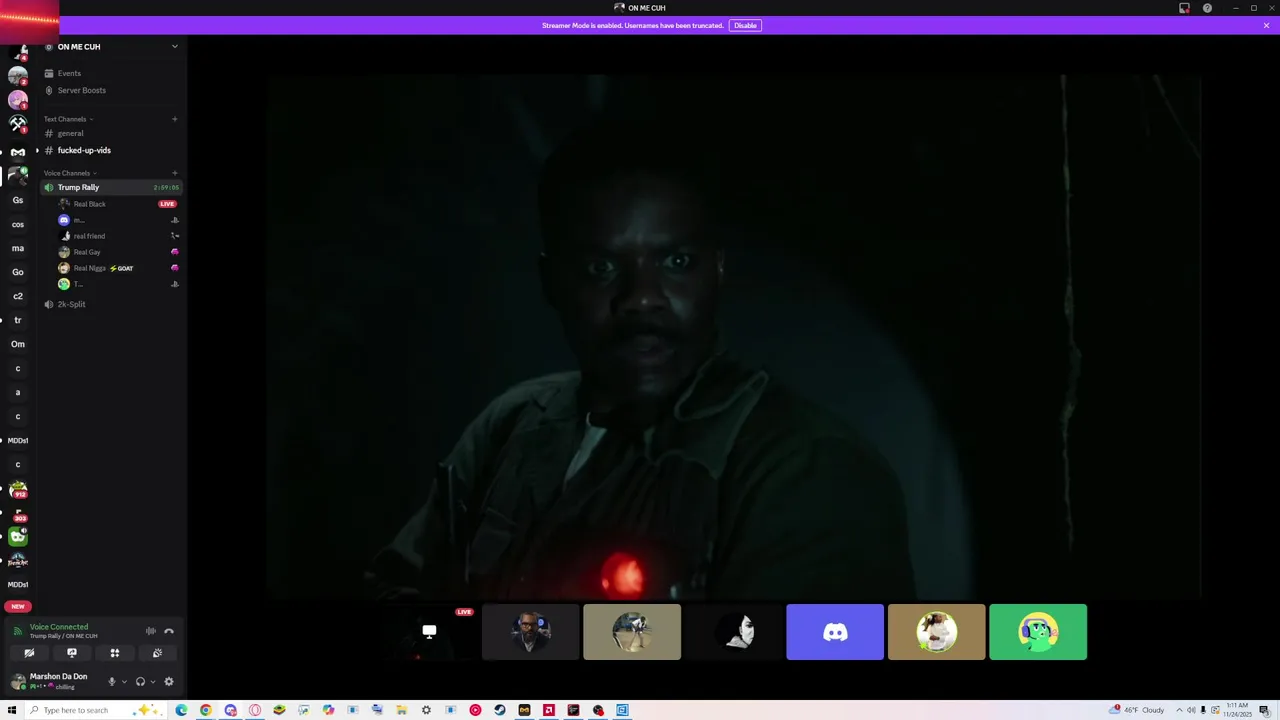The width and height of the screenshot is (1280, 720).
Task: Disconnect from the voice channel
Action: point(169,631)
